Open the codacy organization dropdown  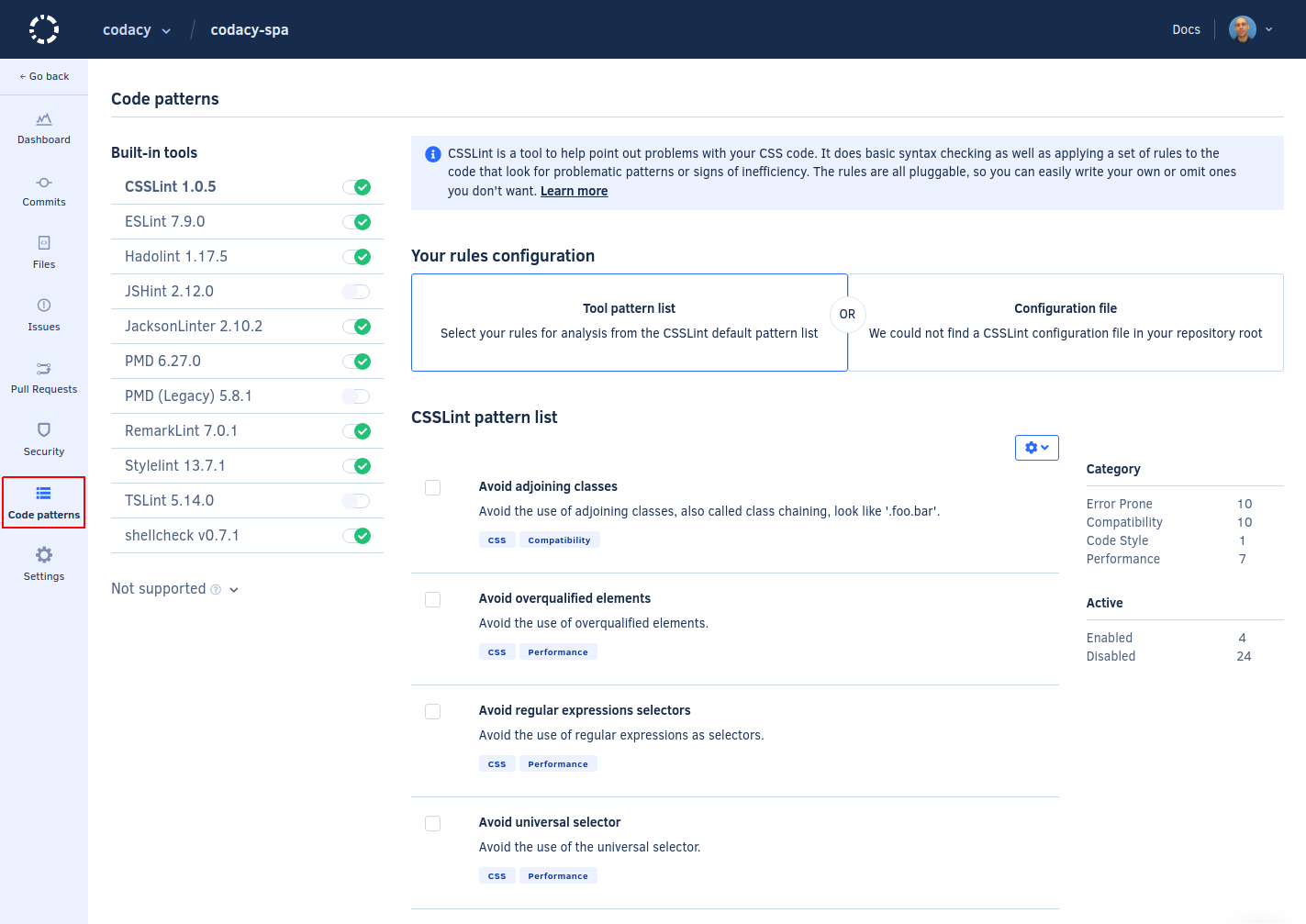pos(137,29)
